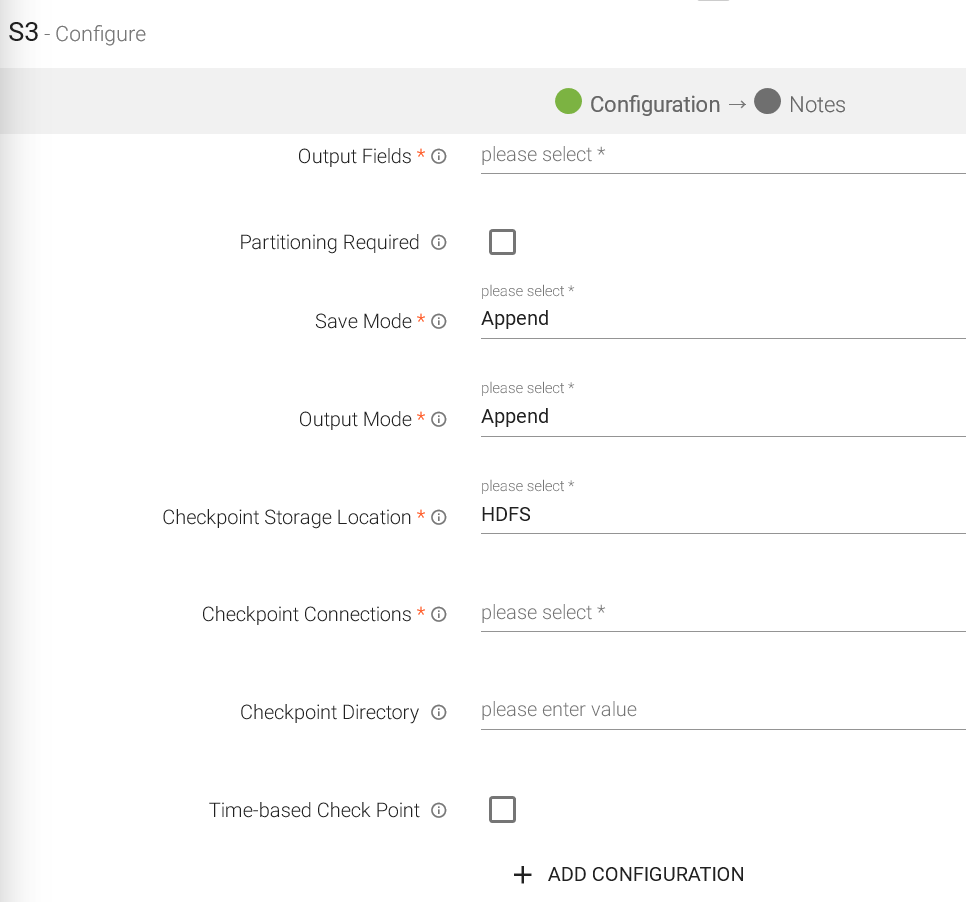Click the Add Configuration button
The width and height of the screenshot is (966, 902).
click(x=645, y=875)
